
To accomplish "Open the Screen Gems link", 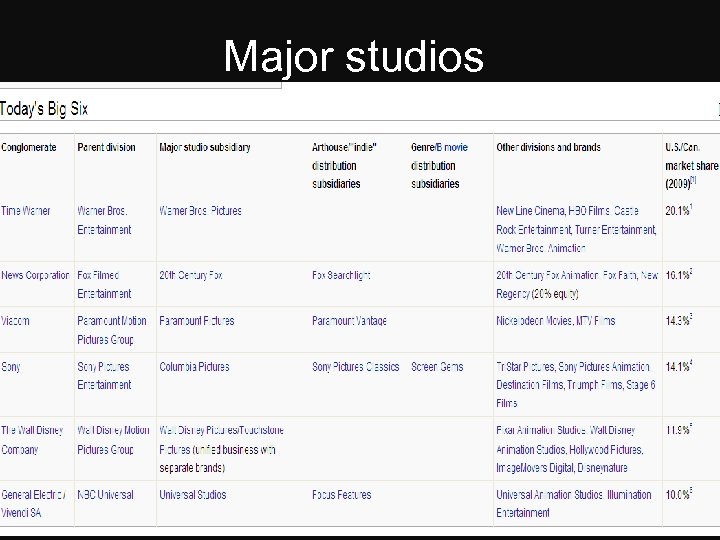I will point(437,366).
